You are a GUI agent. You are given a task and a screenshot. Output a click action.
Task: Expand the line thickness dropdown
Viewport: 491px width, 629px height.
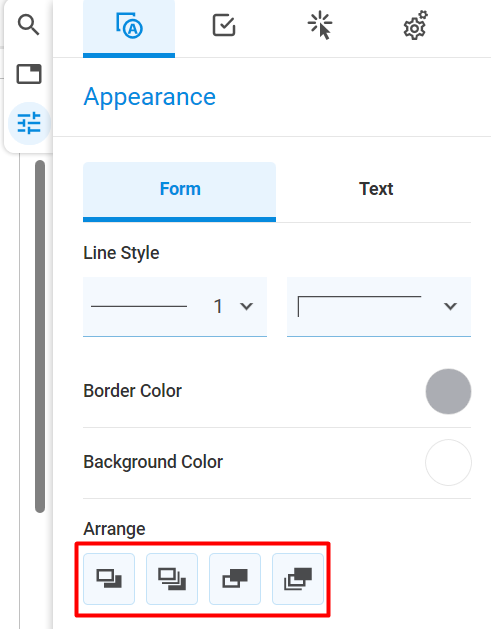[x=175, y=306]
